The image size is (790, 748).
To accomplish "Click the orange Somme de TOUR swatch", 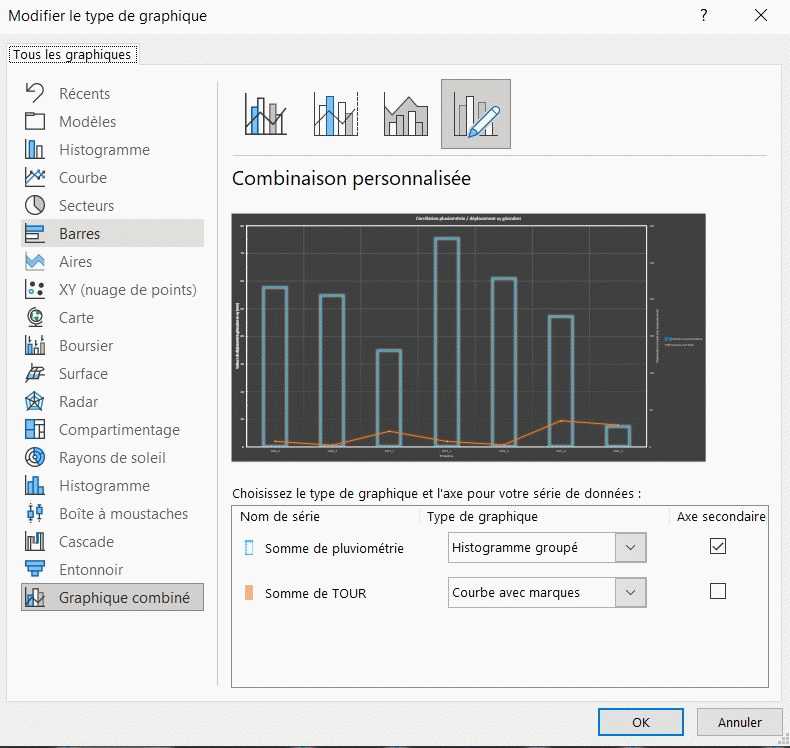I will pyautogui.click(x=249, y=593).
